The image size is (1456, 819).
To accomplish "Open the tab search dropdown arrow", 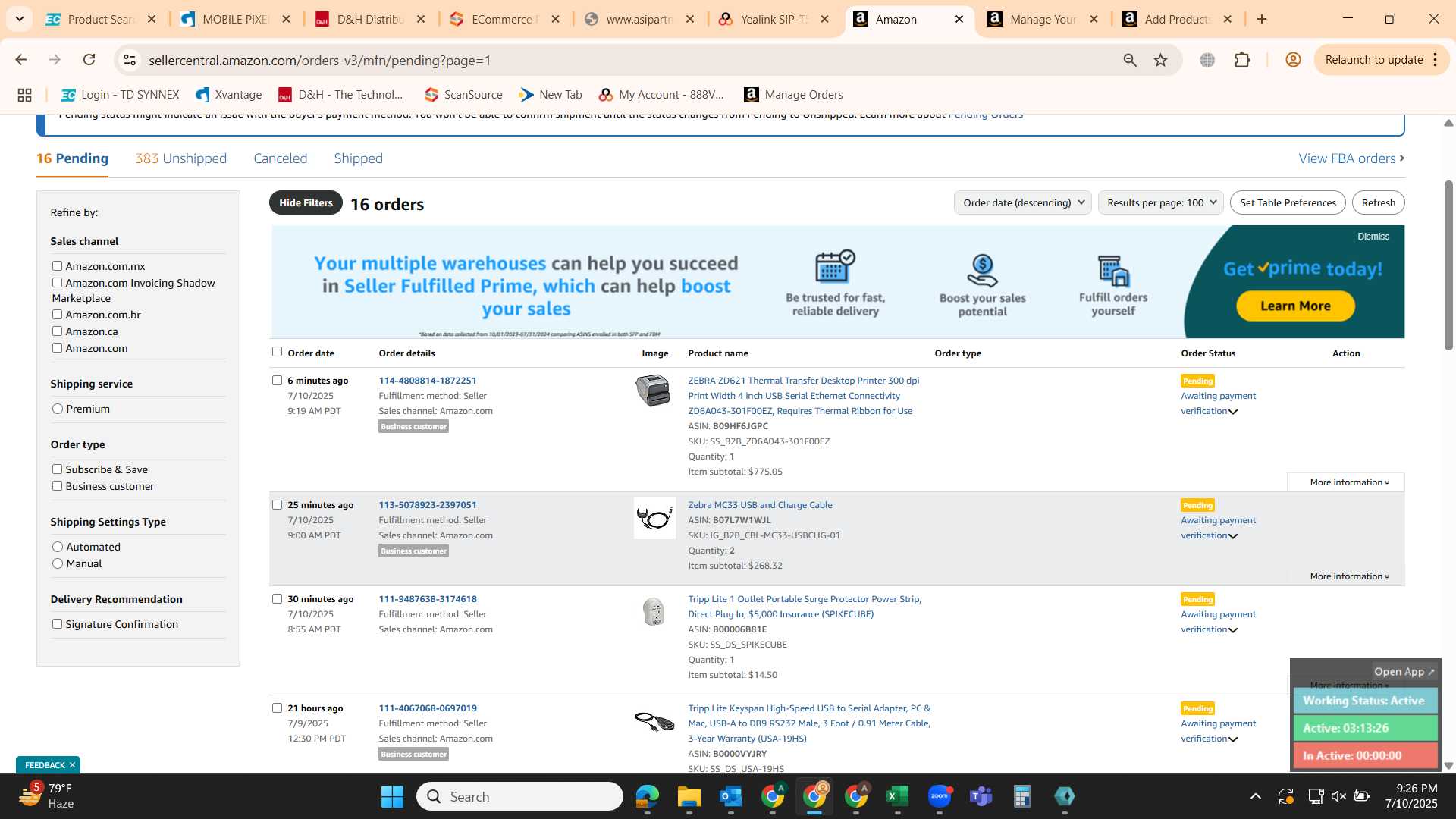I will (19, 19).
